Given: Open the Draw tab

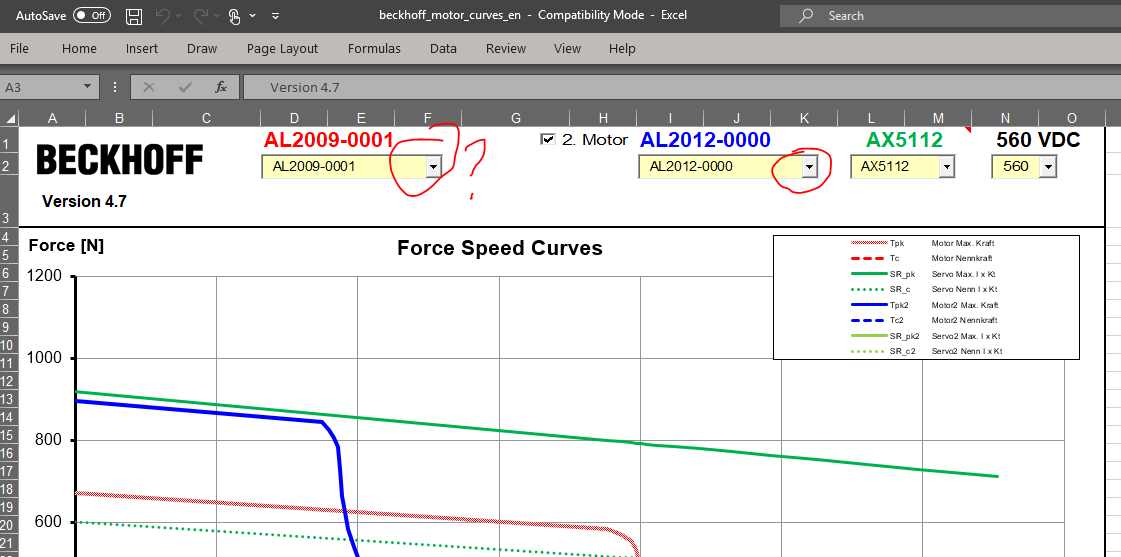Looking at the screenshot, I should 202,49.
